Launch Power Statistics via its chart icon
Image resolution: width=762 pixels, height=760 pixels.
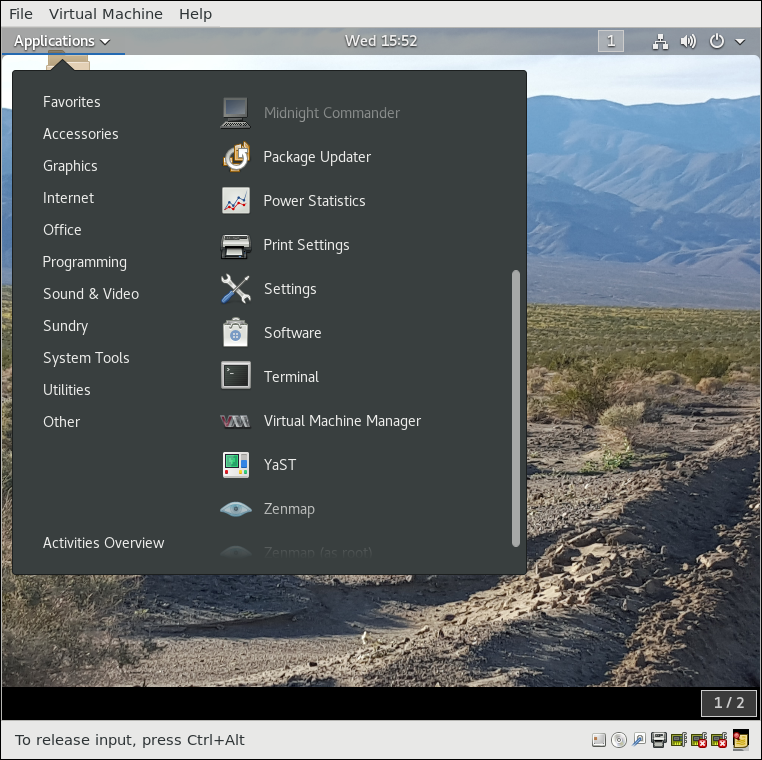pyautogui.click(x=236, y=201)
